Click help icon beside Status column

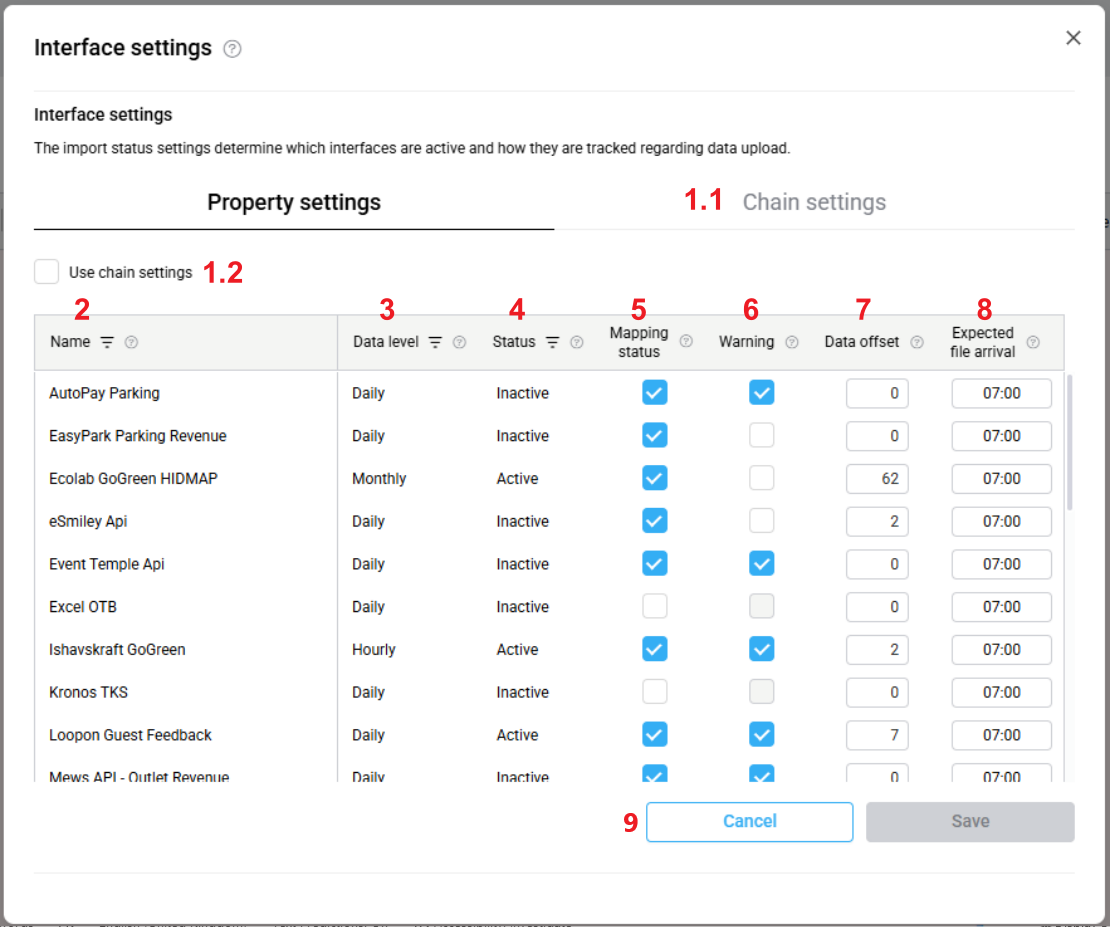577,342
